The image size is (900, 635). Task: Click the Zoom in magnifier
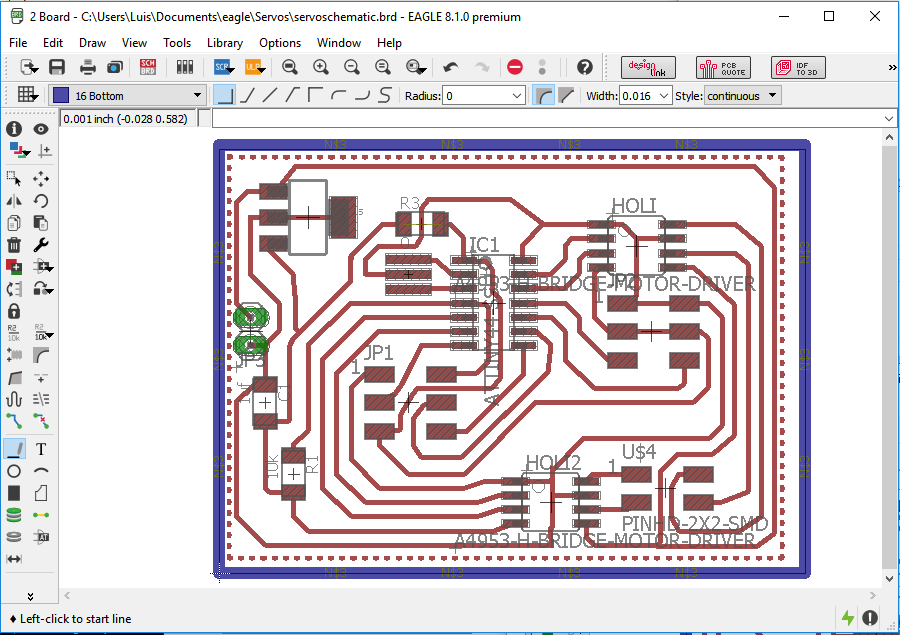tap(321, 68)
